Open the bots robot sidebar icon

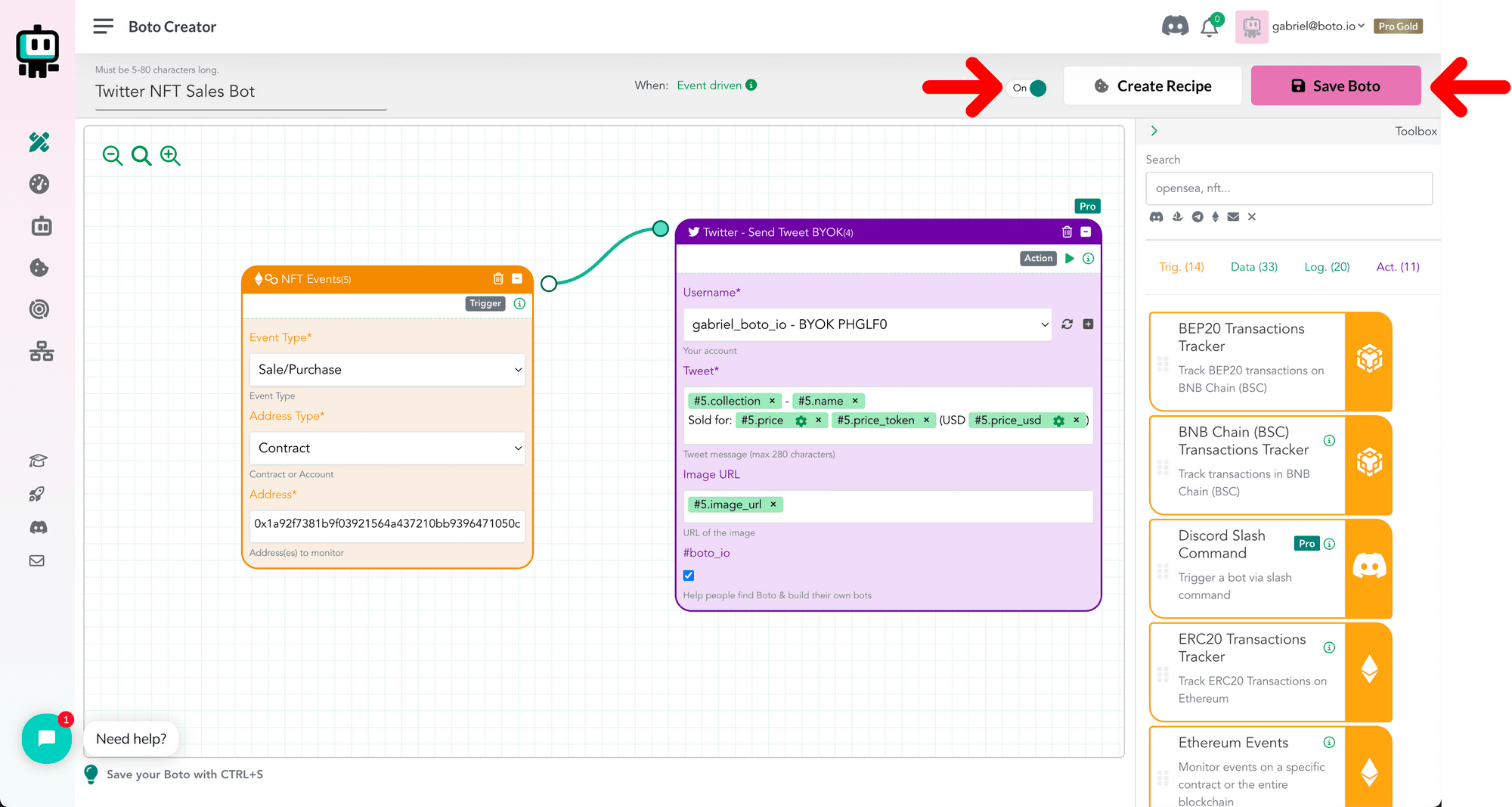[42, 226]
